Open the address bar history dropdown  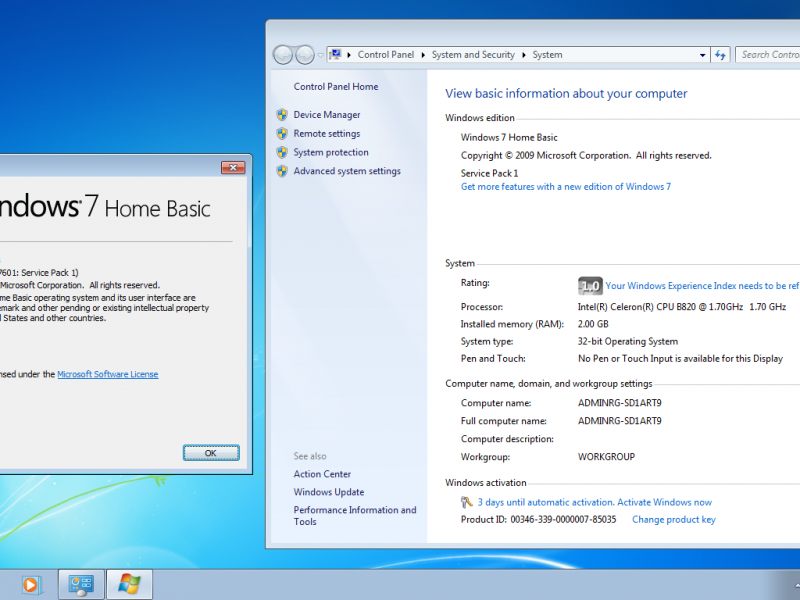pos(703,55)
